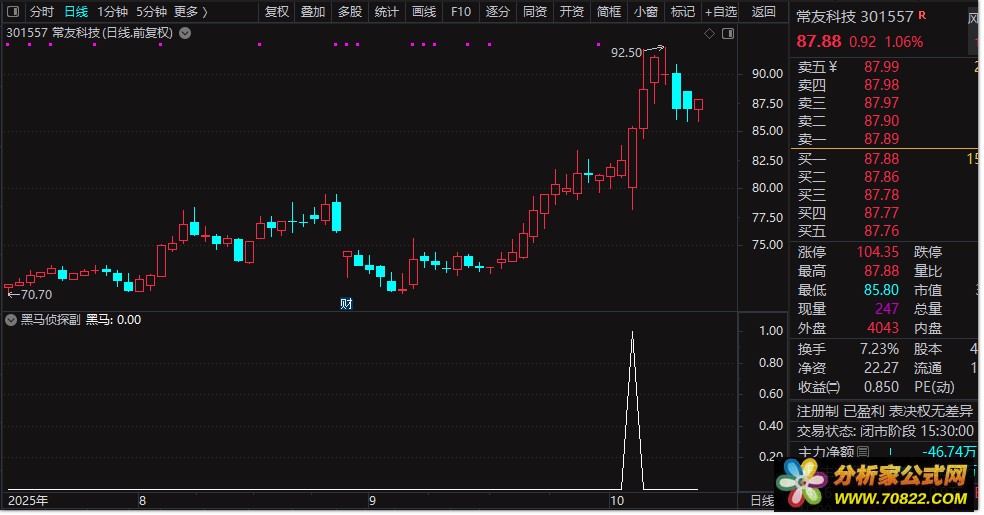The image size is (984, 515).
Task: Select the 买三 bid price 87.78
Action: tap(881, 195)
